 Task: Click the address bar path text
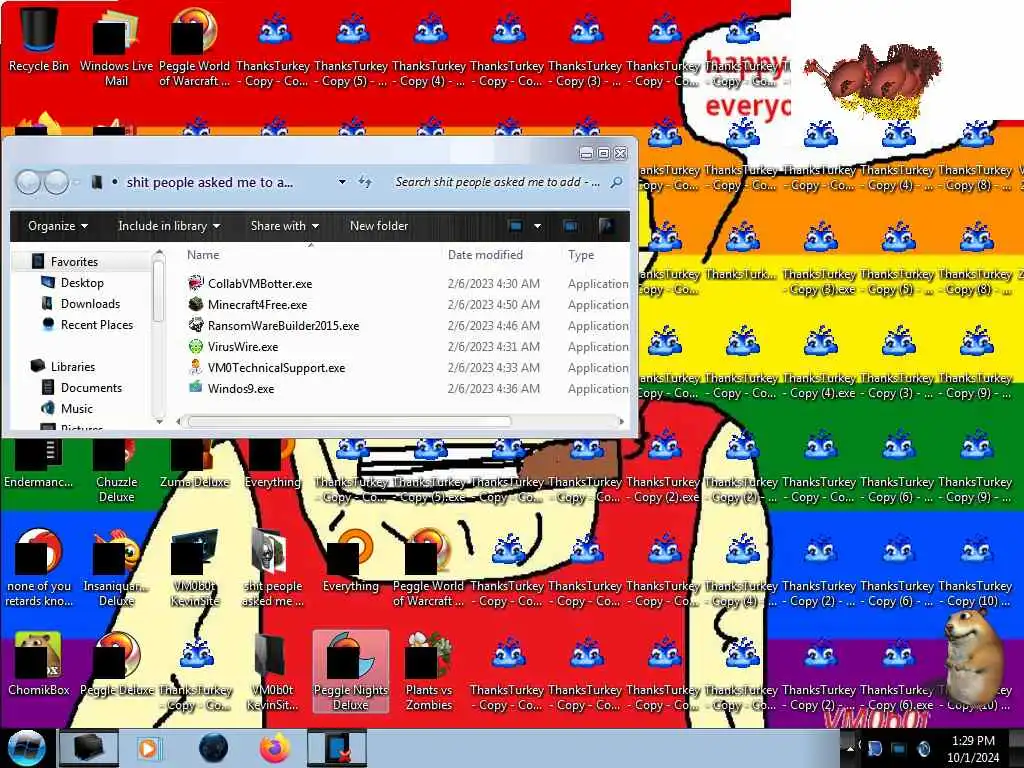coord(210,182)
